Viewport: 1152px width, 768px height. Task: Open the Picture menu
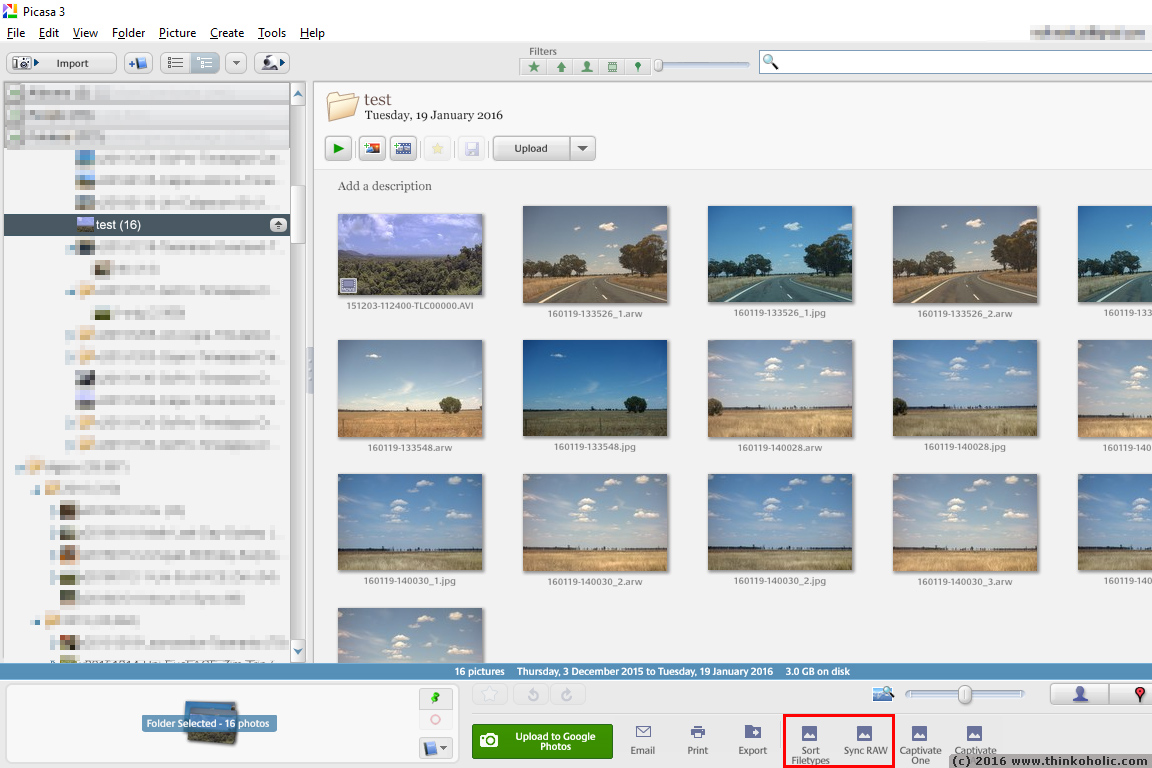177,33
